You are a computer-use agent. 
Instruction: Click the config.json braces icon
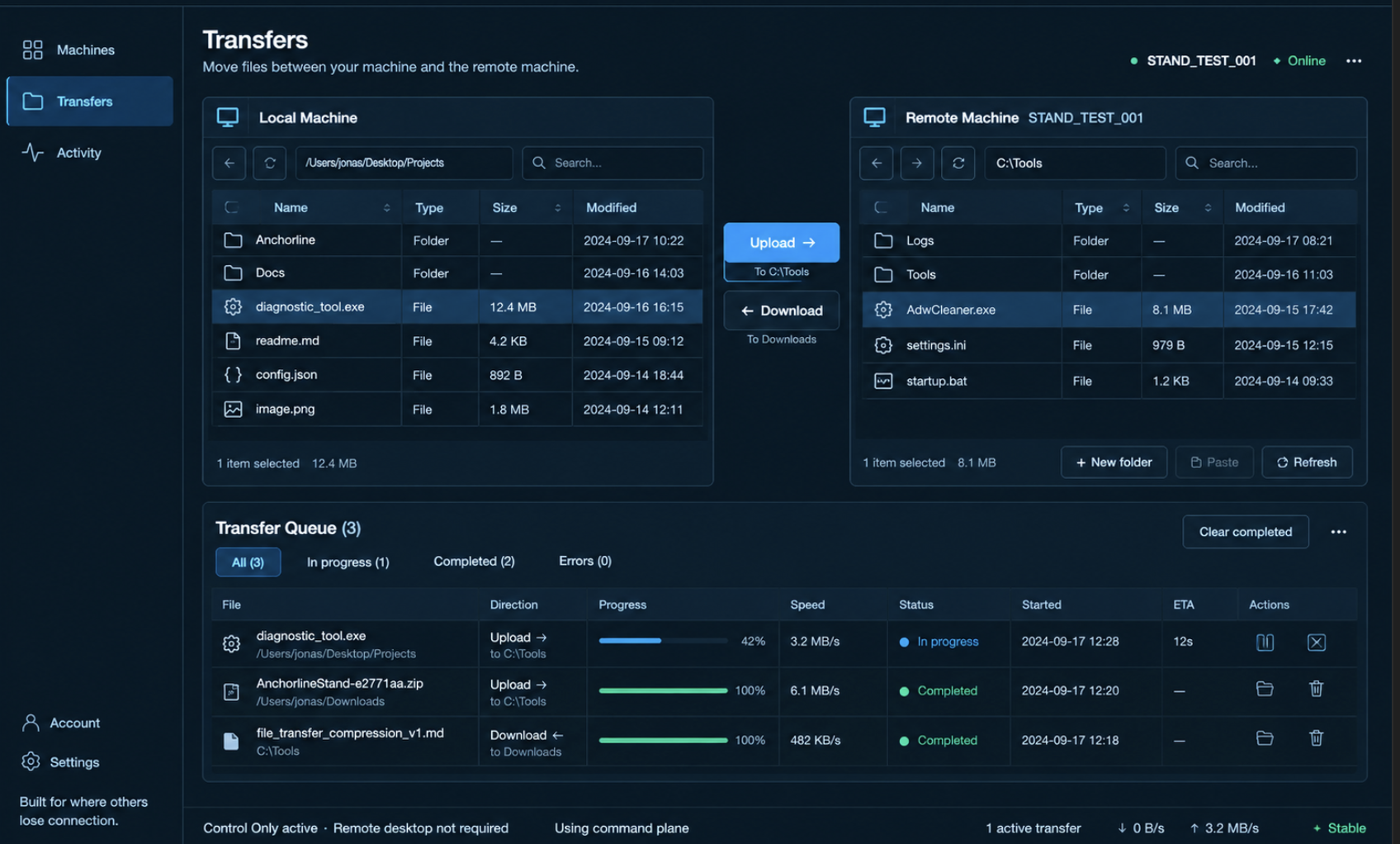pos(233,375)
